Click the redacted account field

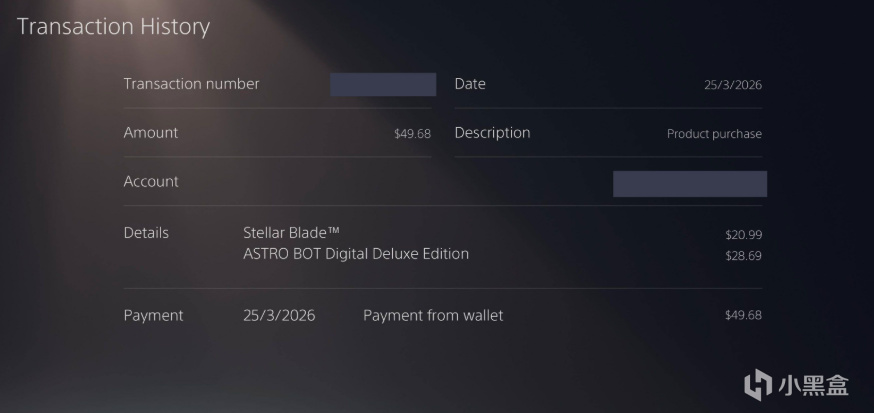point(689,184)
